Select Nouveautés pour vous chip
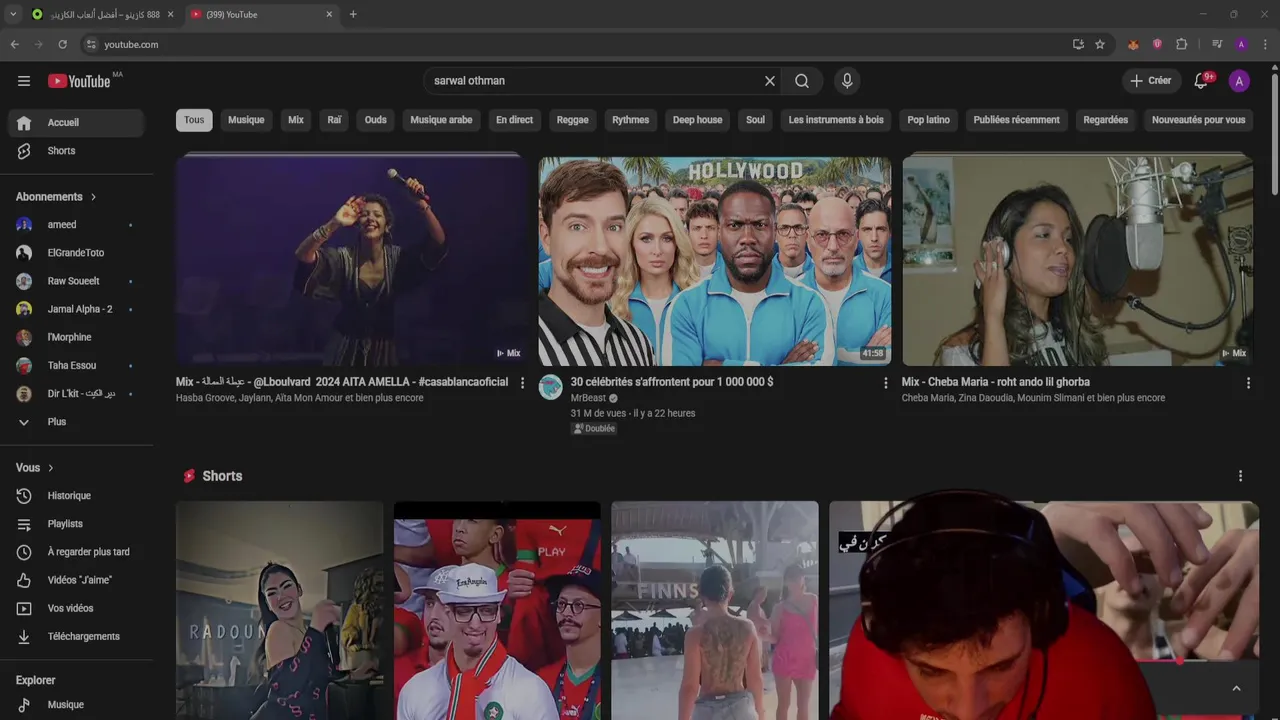1280x720 pixels. (1199, 120)
